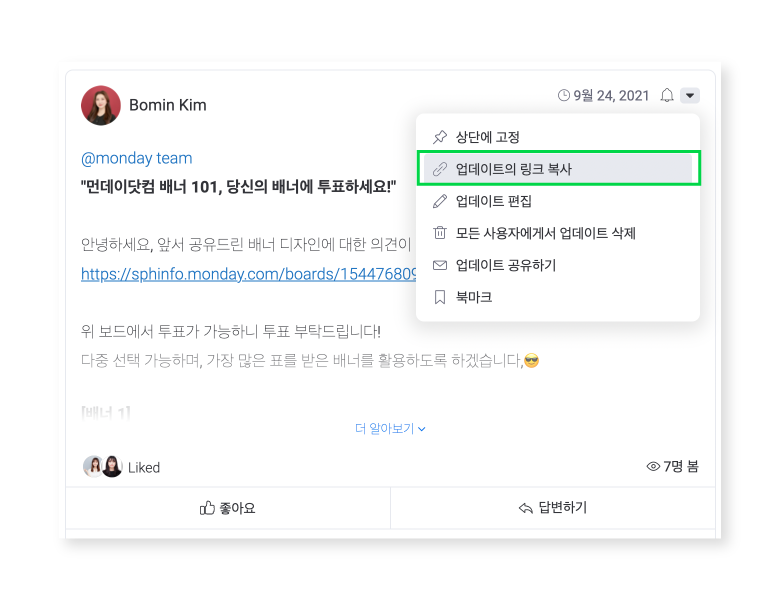Click the sunglasses emoji in post
764x600 pixels.
(532, 361)
